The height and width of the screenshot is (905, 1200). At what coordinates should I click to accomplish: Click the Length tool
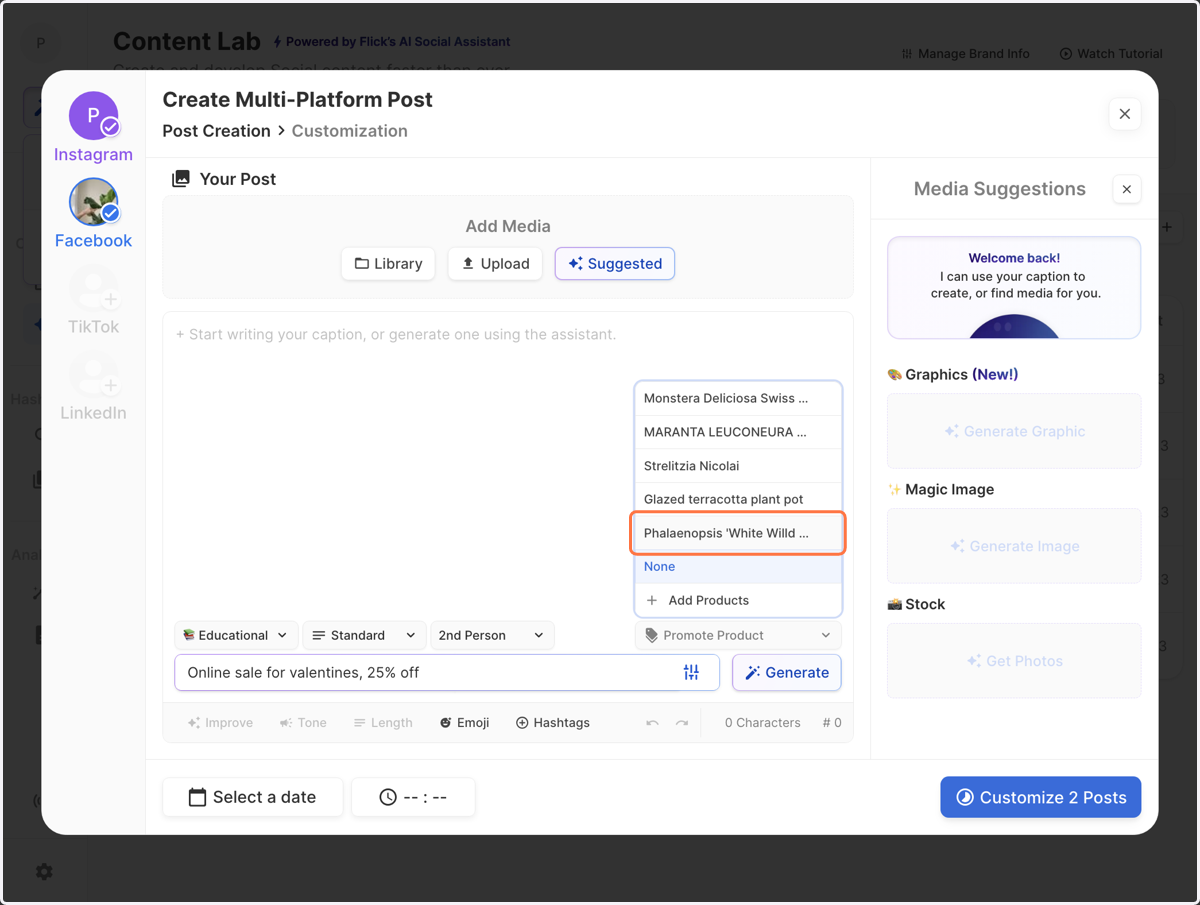(x=383, y=723)
